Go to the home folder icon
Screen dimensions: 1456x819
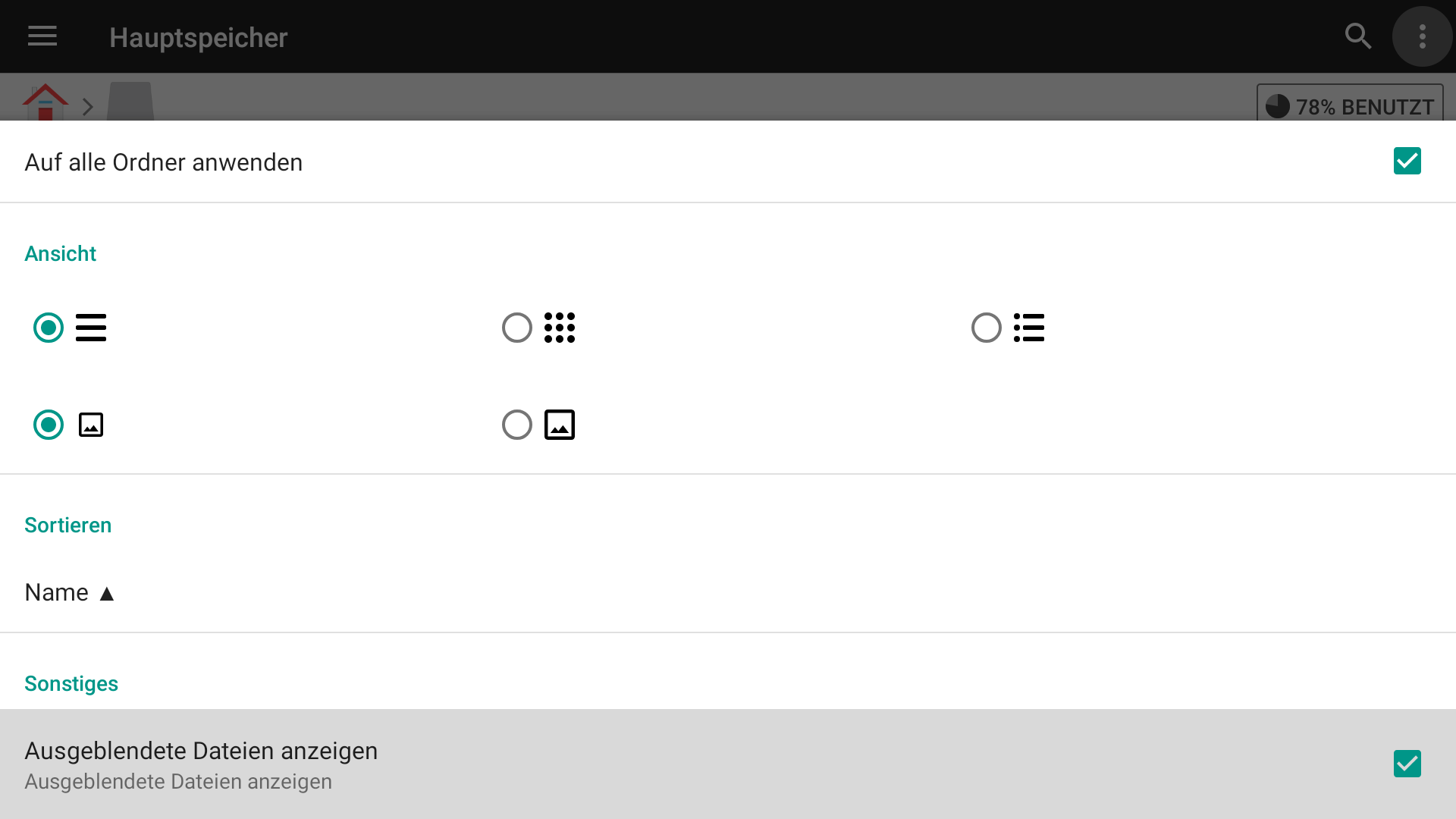click(x=45, y=102)
